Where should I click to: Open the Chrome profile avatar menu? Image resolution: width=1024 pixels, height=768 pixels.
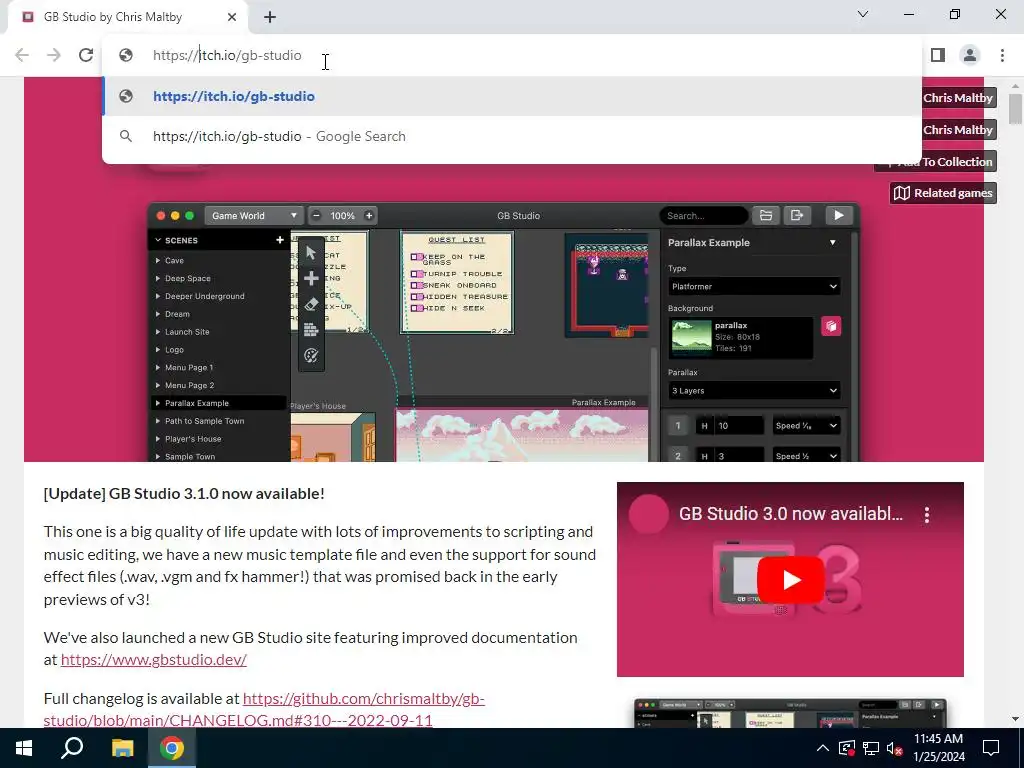point(970,55)
